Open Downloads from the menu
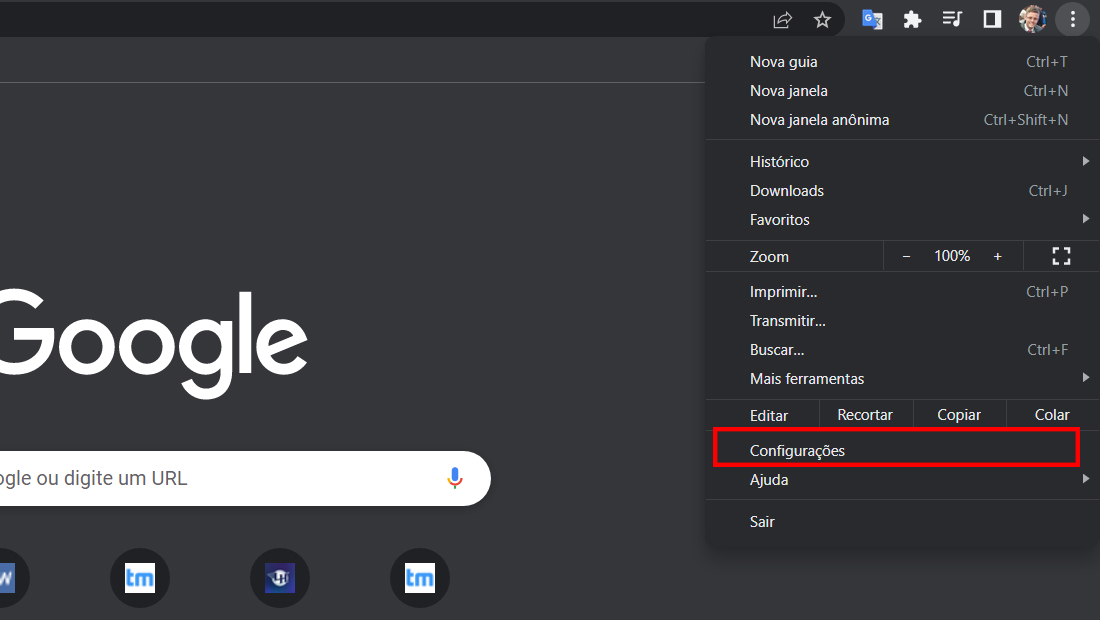Screen dimensions: 1100x620 tap(901, 191)
